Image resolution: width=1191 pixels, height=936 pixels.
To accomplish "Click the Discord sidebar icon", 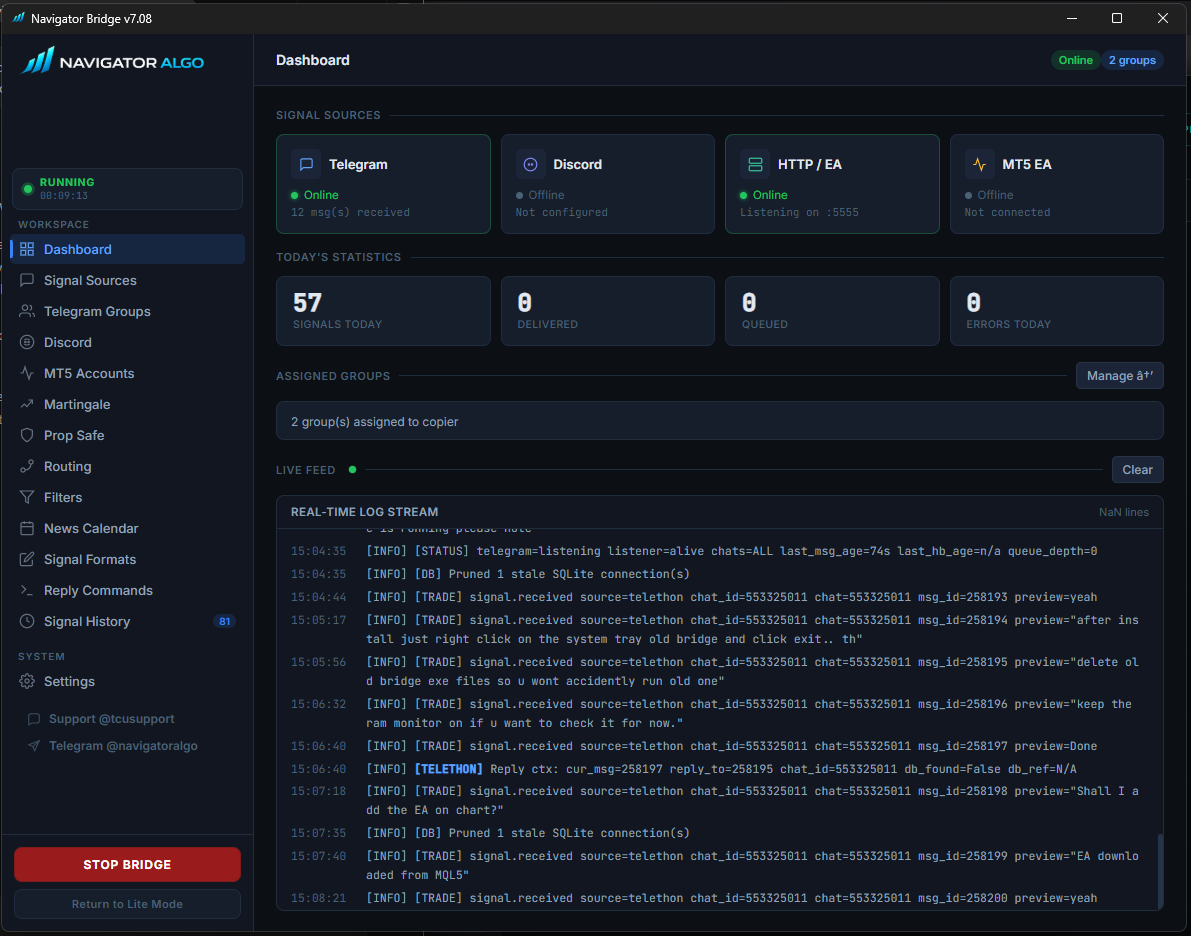I will (x=27, y=343).
